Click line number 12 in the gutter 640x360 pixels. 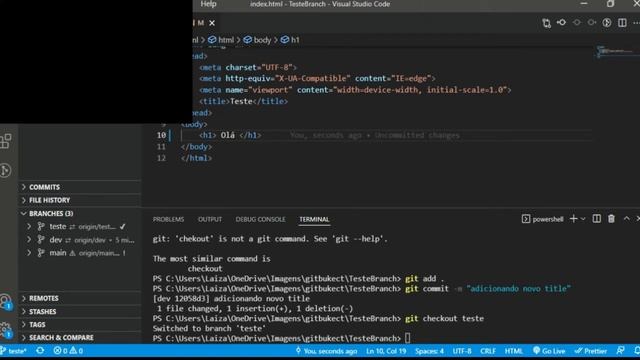162,158
